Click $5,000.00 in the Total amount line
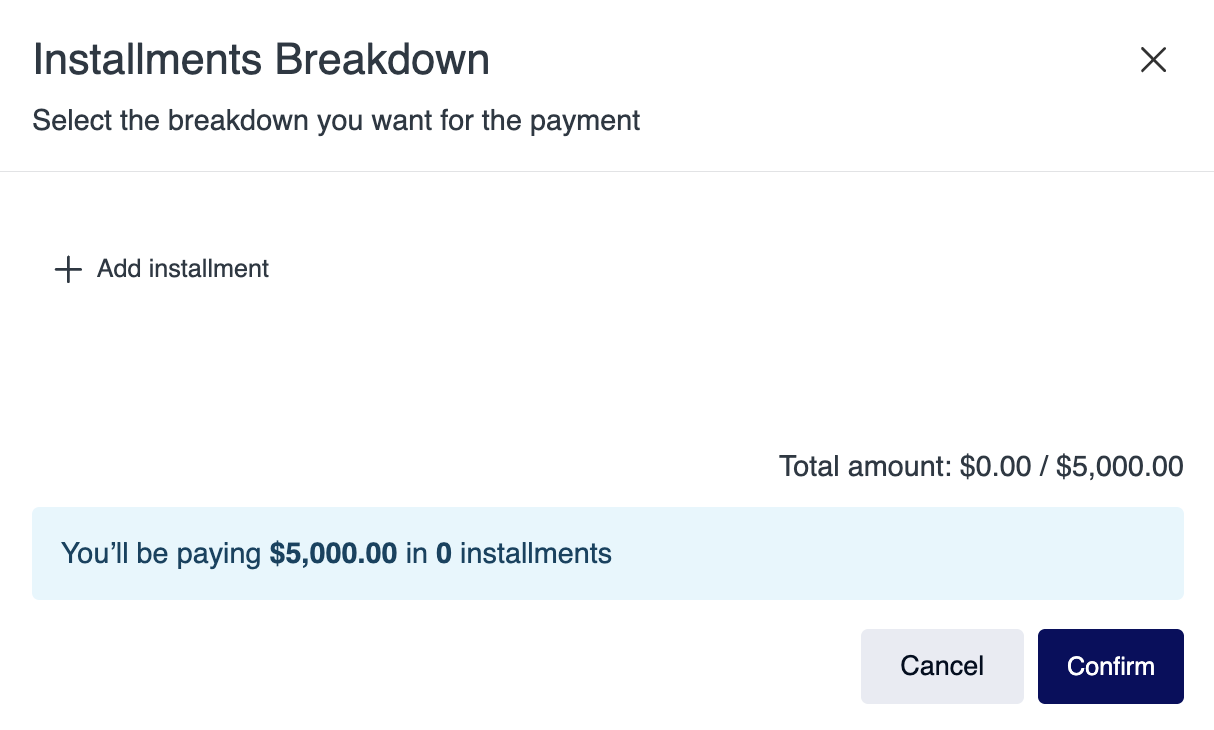Viewport: 1214px width, 730px height. pyautogui.click(x=1119, y=466)
